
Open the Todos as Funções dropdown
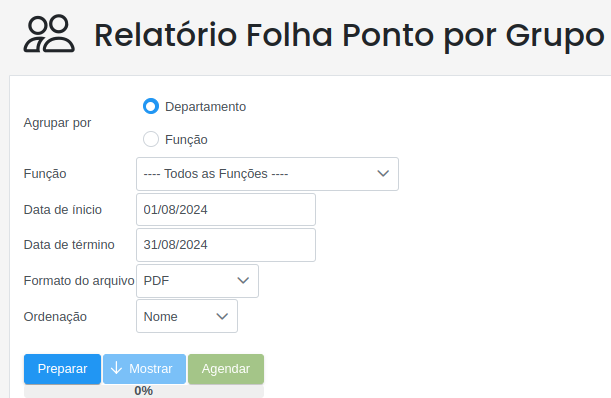click(267, 174)
